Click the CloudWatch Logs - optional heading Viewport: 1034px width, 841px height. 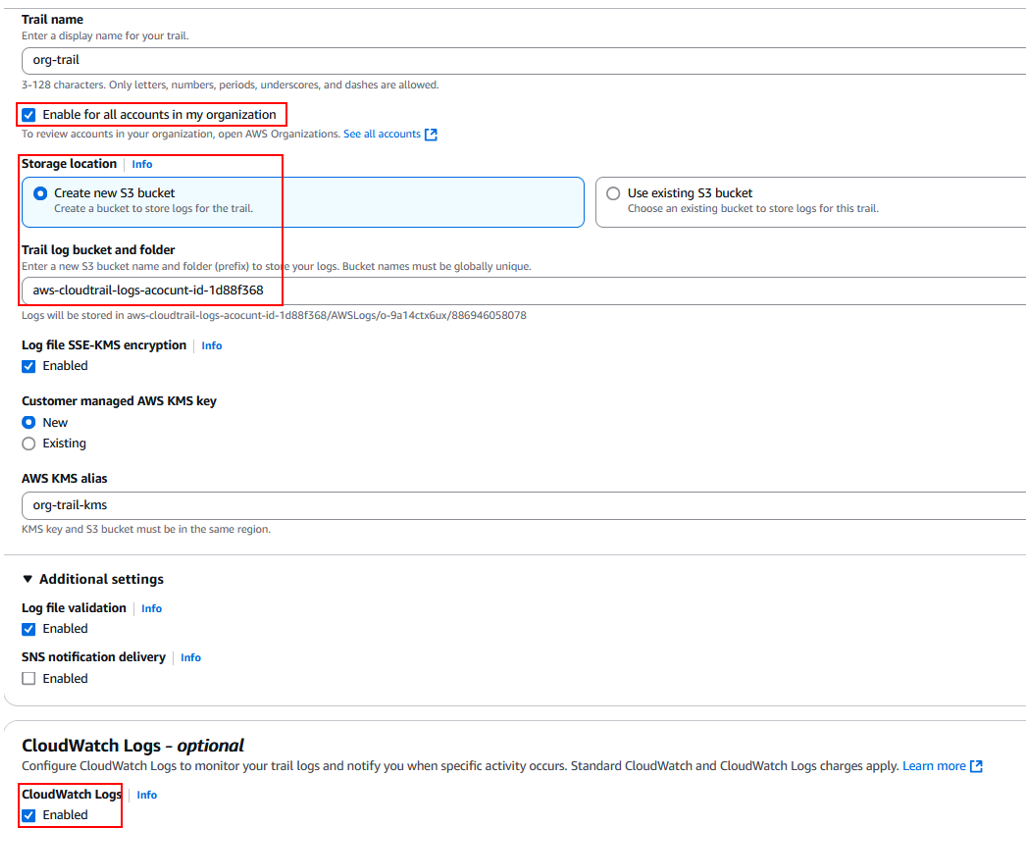pos(133,745)
